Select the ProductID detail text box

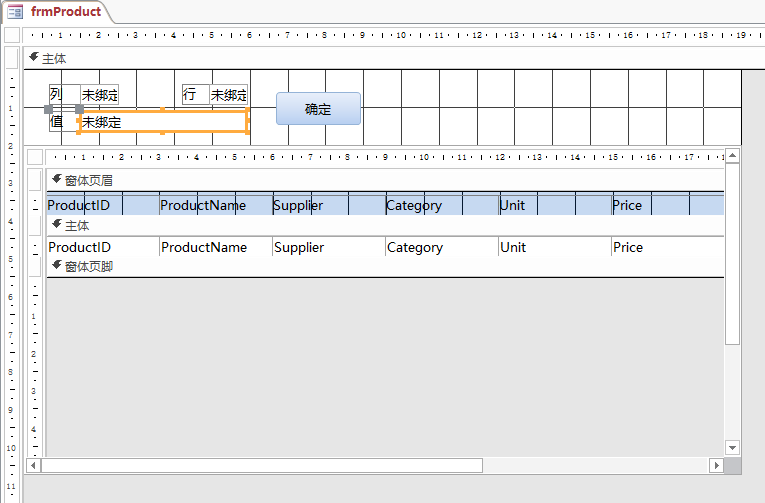[x=103, y=247]
